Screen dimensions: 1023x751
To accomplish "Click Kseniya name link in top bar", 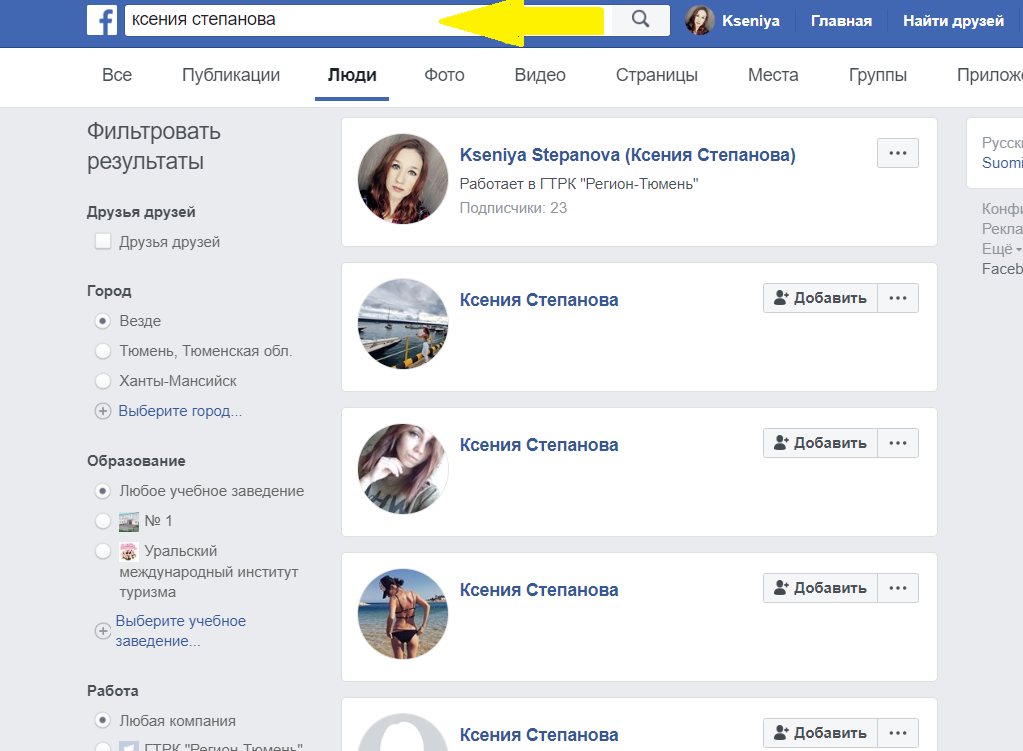I will (x=750, y=21).
